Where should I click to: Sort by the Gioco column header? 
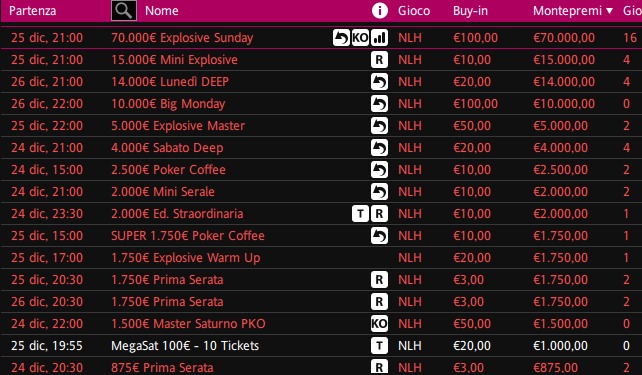pos(414,11)
